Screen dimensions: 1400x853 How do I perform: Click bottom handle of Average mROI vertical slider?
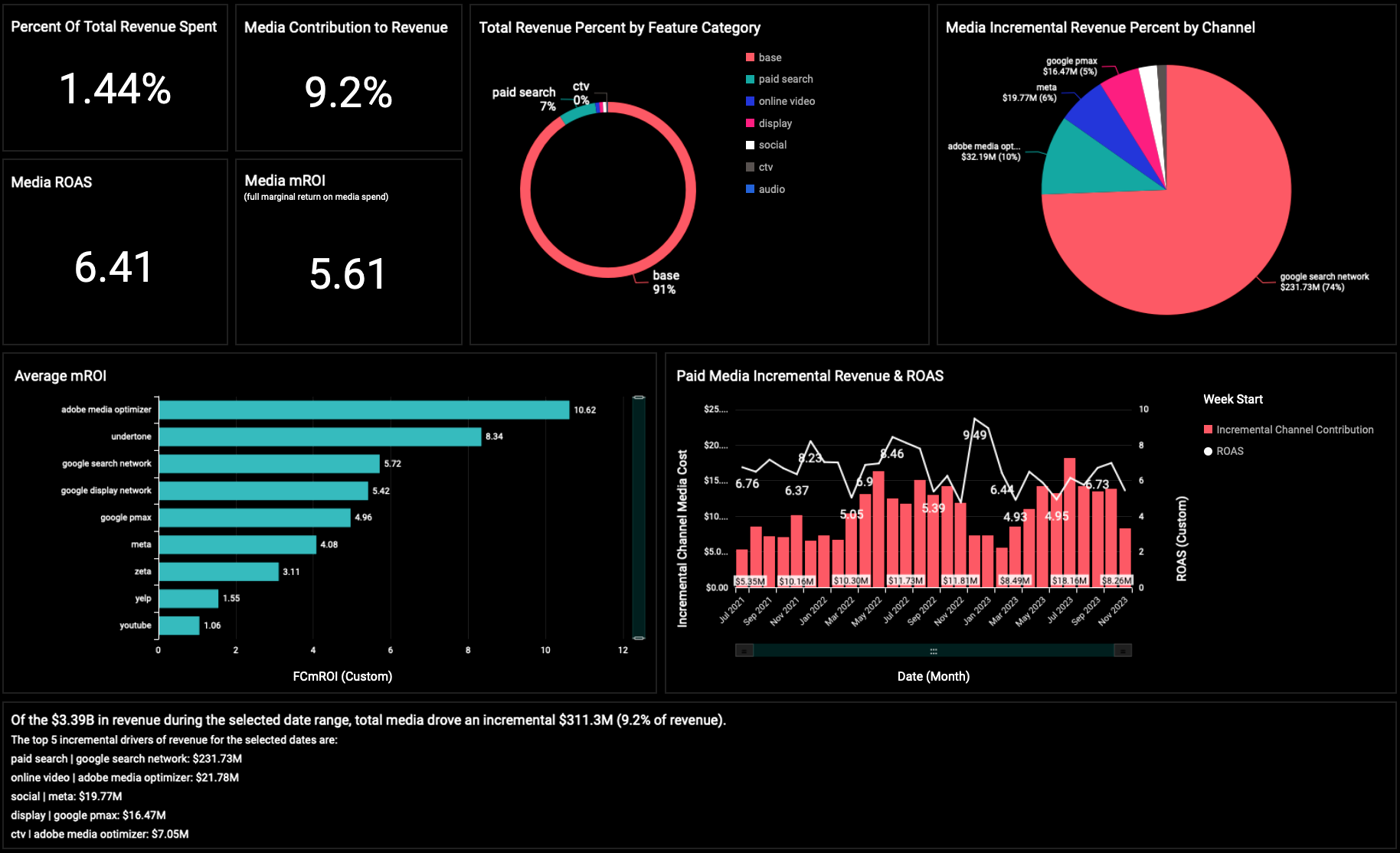point(639,638)
